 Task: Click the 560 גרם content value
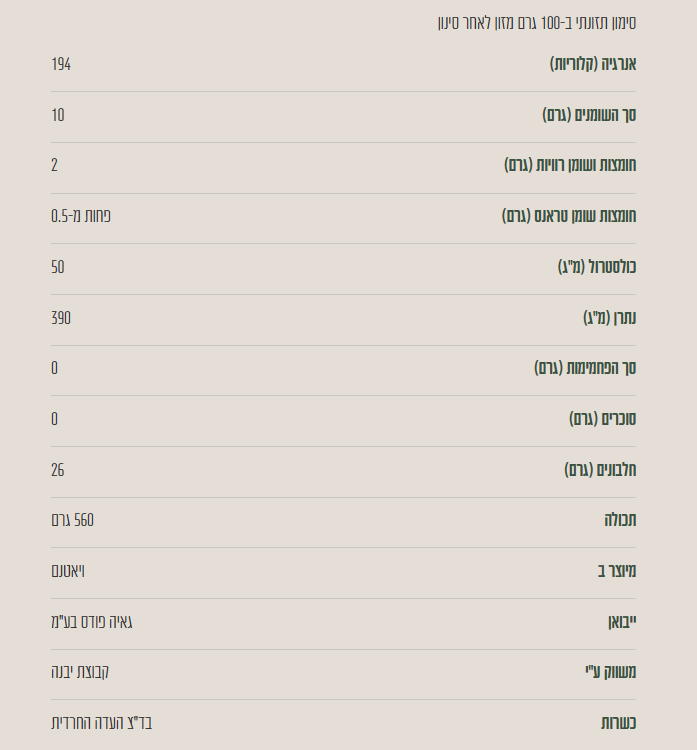tap(72, 520)
